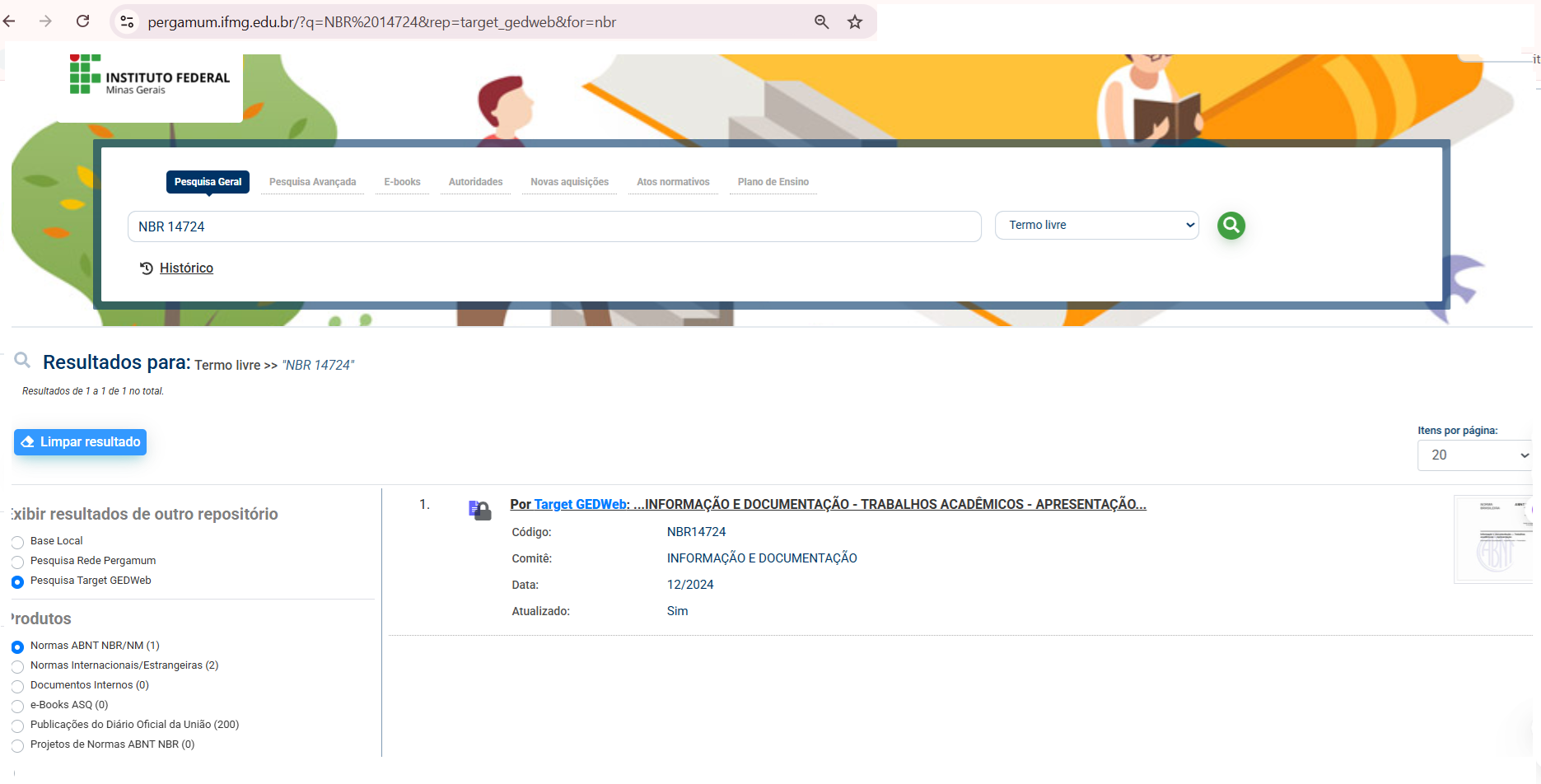Click the green search magnifier button
The image size is (1541, 784).
point(1230,226)
